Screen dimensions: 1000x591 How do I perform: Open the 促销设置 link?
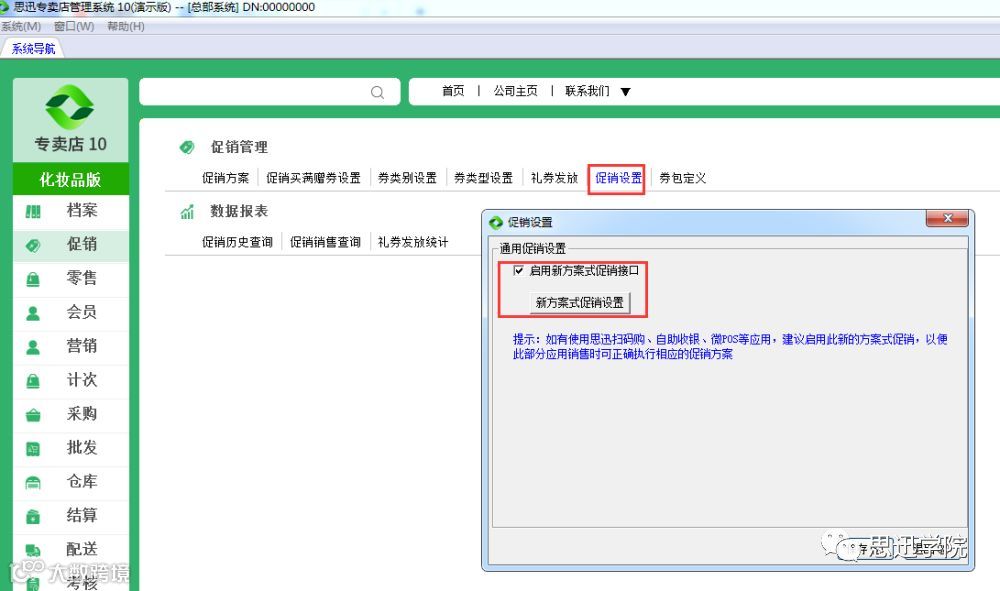618,178
